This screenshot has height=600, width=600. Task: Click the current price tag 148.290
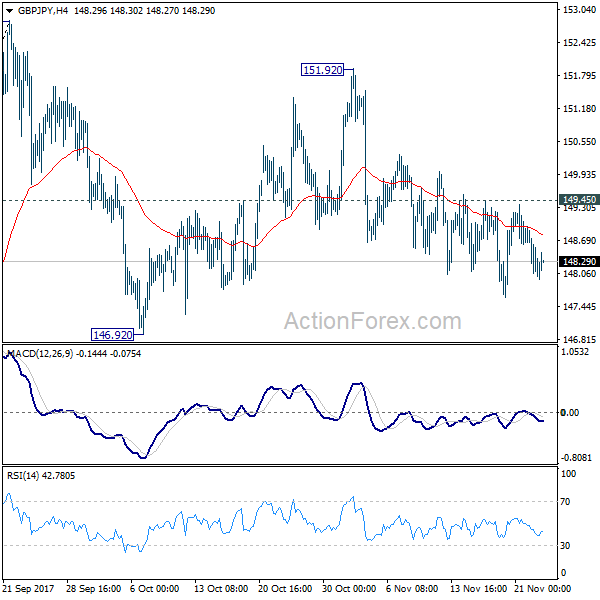pyautogui.click(x=579, y=261)
